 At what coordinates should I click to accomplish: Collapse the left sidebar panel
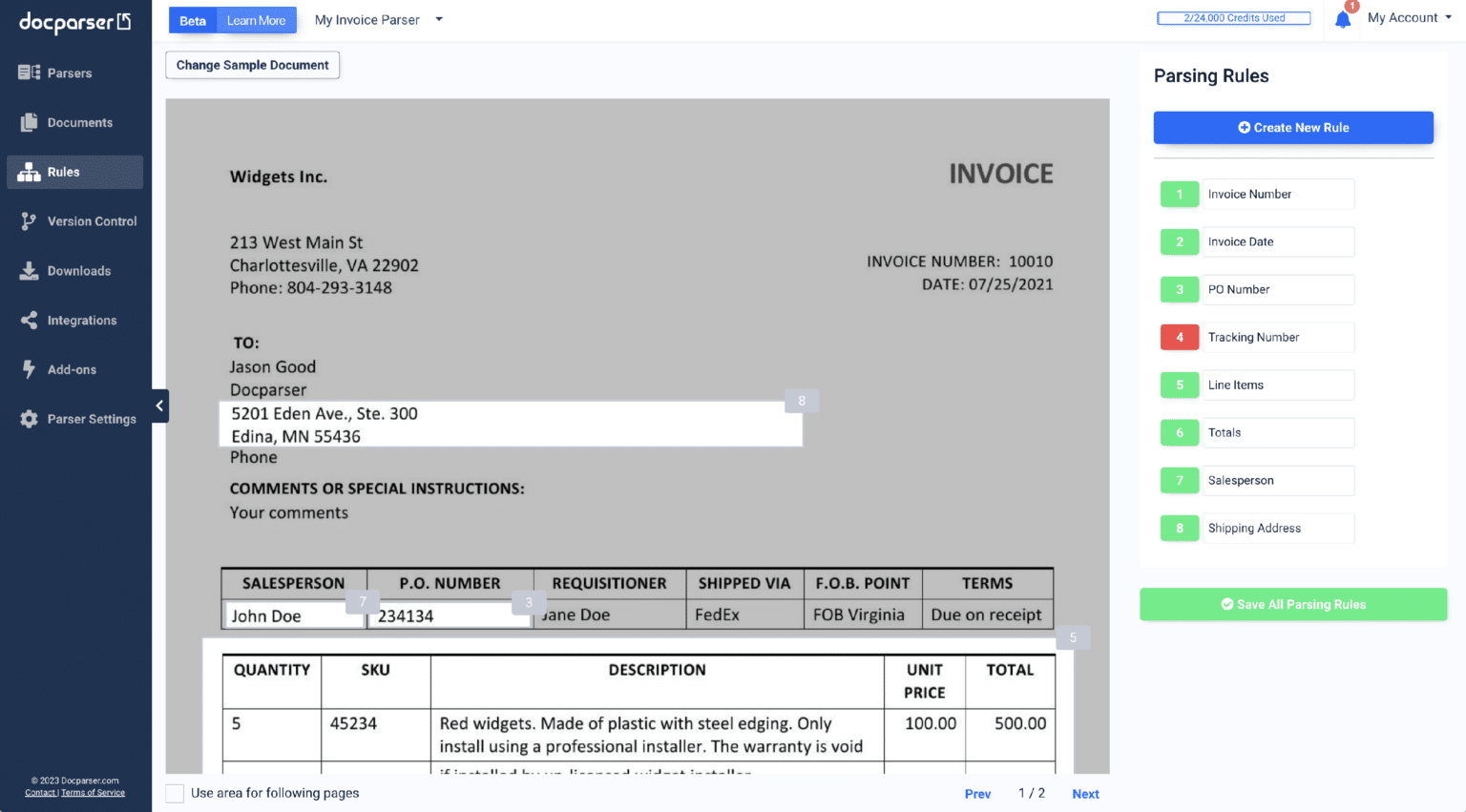(159, 406)
